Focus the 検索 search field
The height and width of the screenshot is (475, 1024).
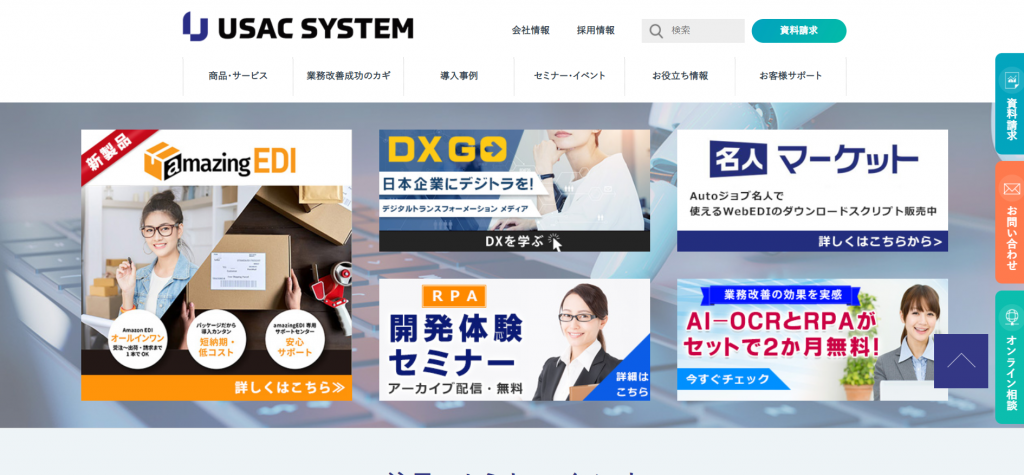point(693,31)
